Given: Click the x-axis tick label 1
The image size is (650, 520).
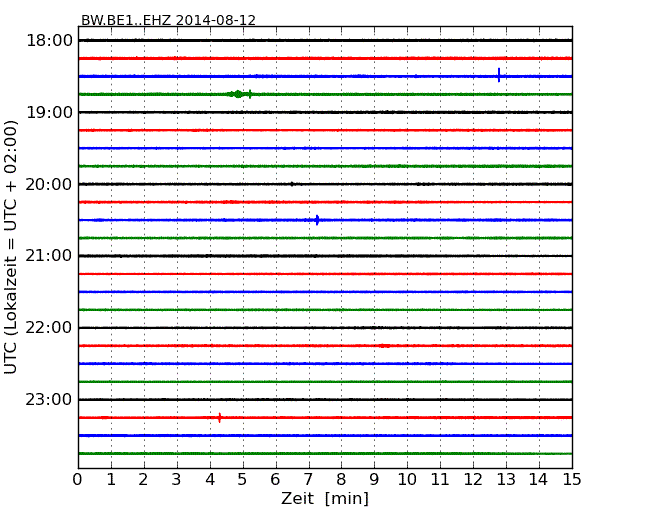Looking at the screenshot, I should point(111,479).
